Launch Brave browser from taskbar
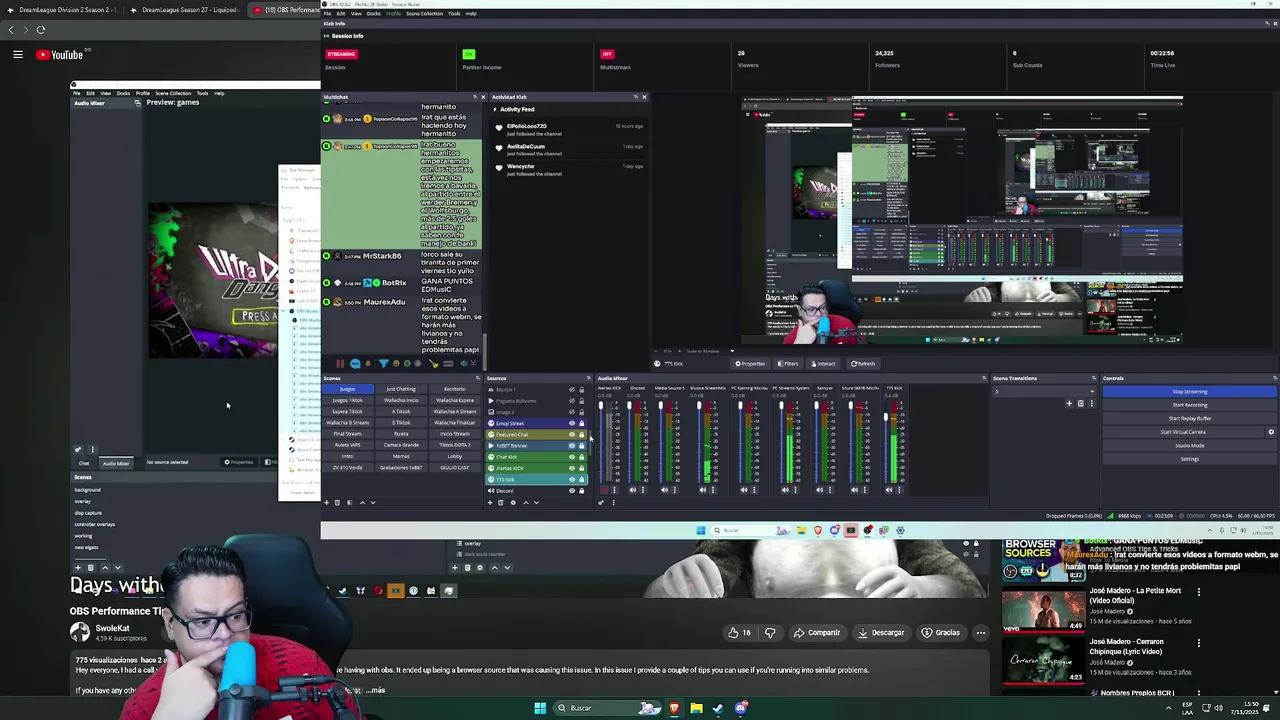The image size is (1280, 720). coord(674,708)
